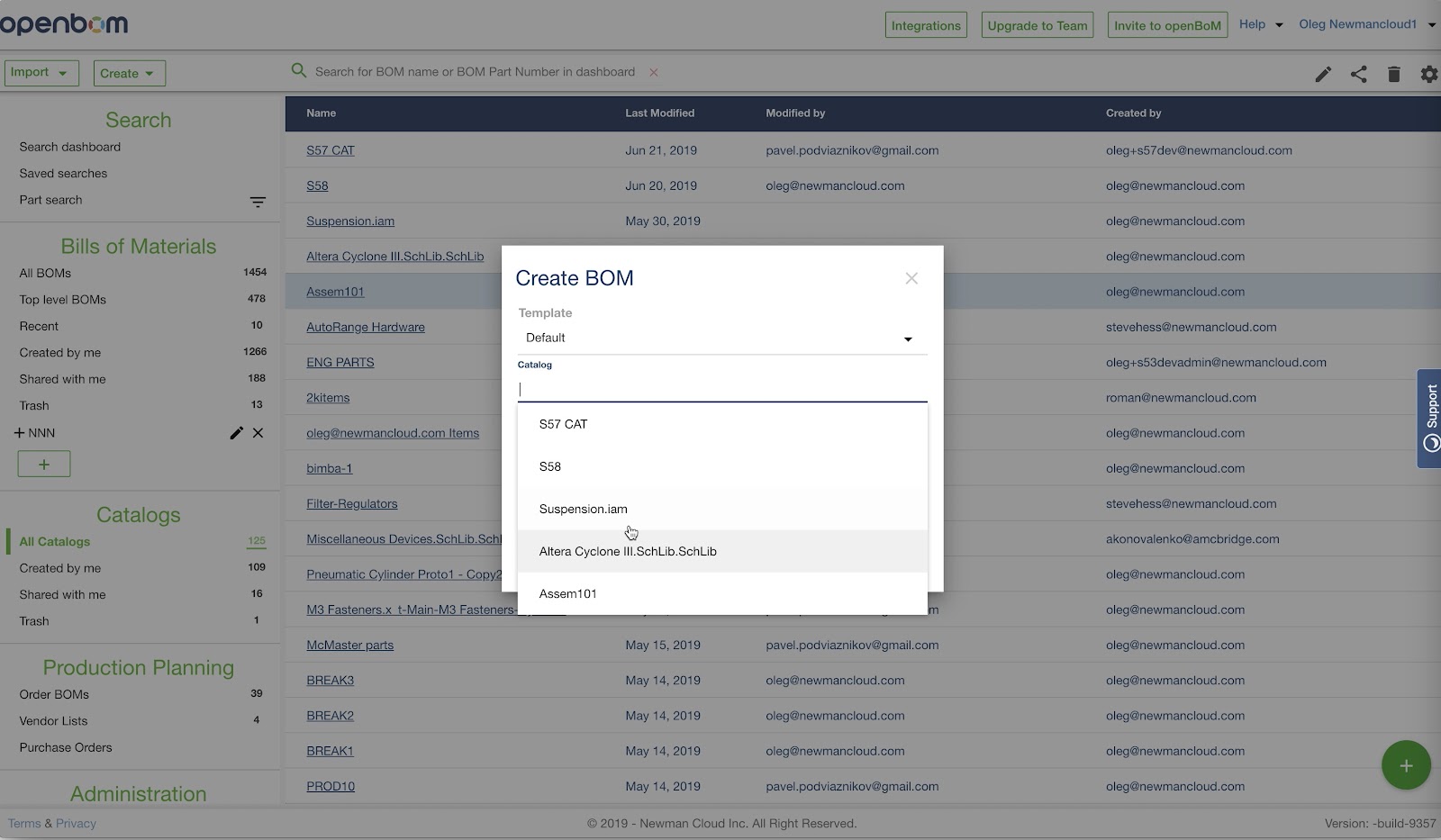Open the settings gear icon
The width and height of the screenshot is (1441, 840).
1429,74
